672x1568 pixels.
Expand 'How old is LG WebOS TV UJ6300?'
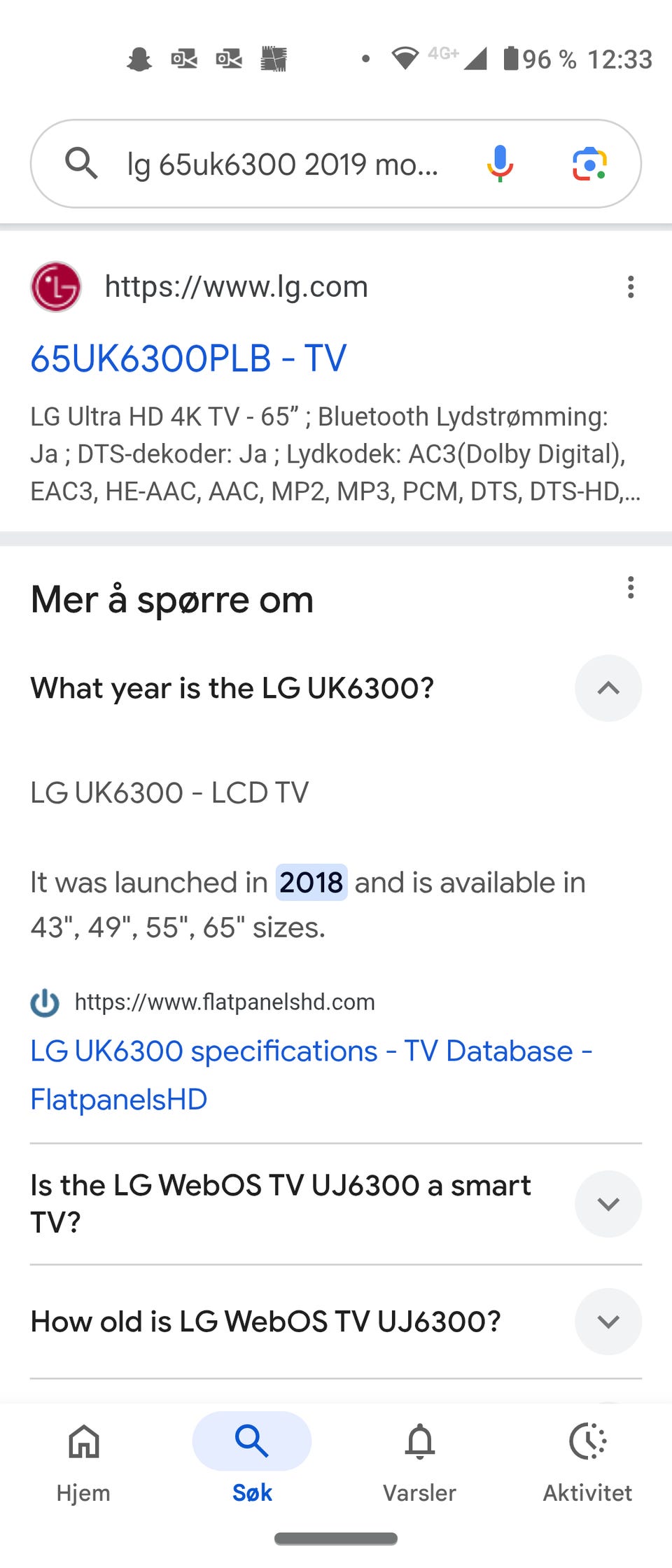[608, 1322]
